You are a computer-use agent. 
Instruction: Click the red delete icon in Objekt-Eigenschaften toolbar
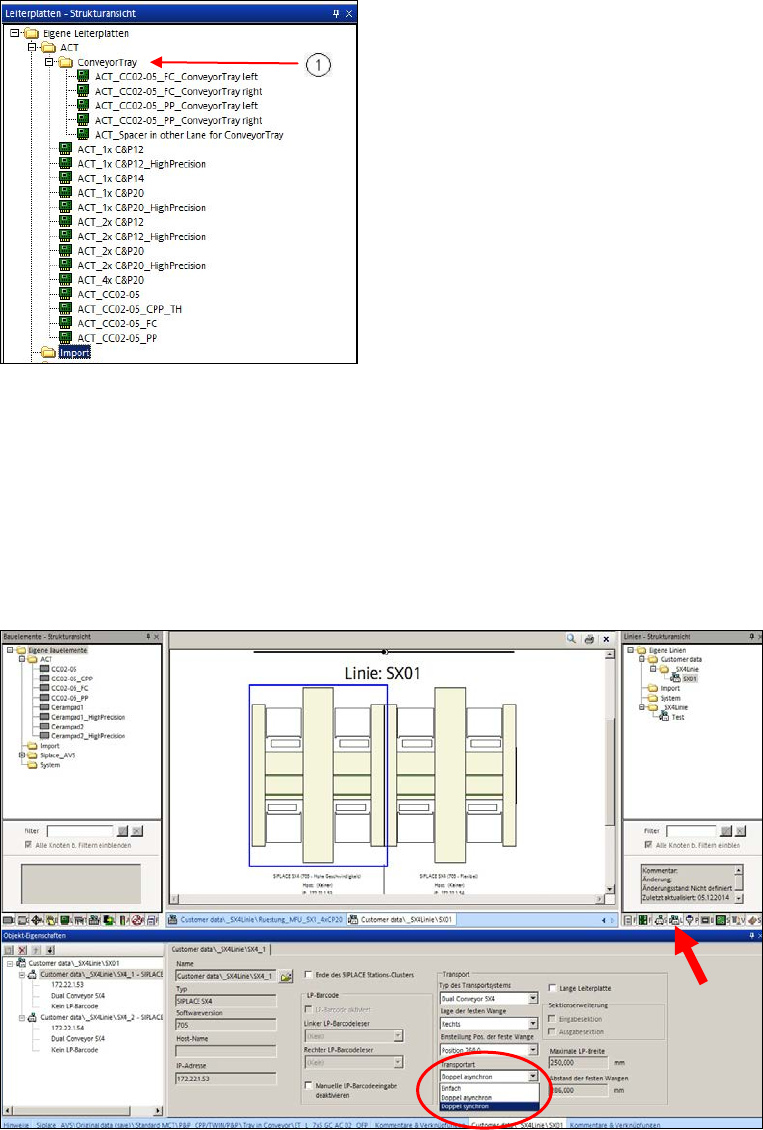(22, 949)
